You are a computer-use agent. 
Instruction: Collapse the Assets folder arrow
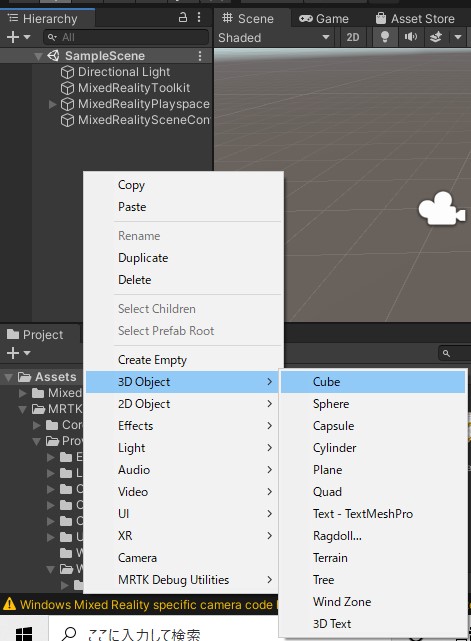(8, 377)
